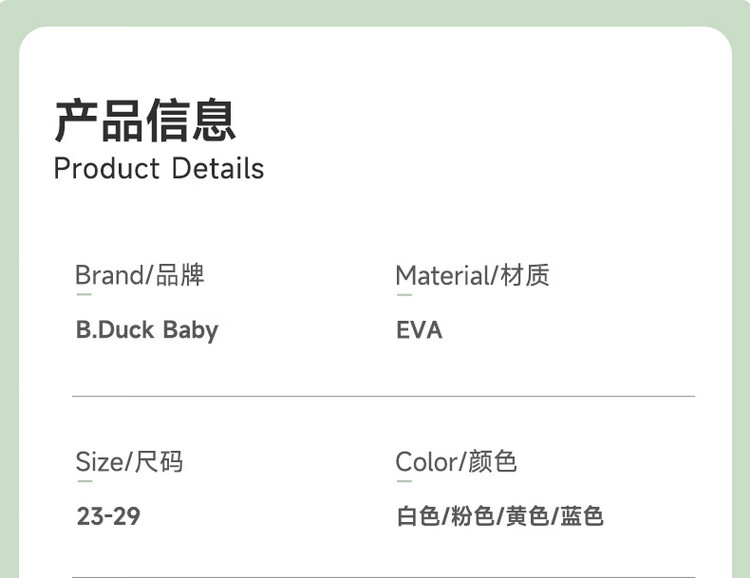Click the 蓝色 color option text

pyautogui.click(x=582, y=517)
